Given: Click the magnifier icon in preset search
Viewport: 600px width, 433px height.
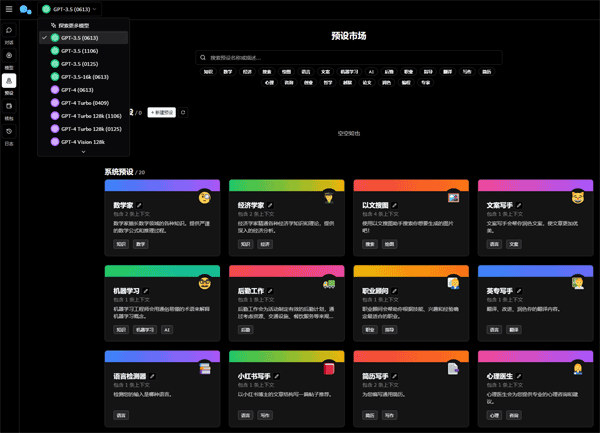Looking at the screenshot, I should tap(203, 58).
